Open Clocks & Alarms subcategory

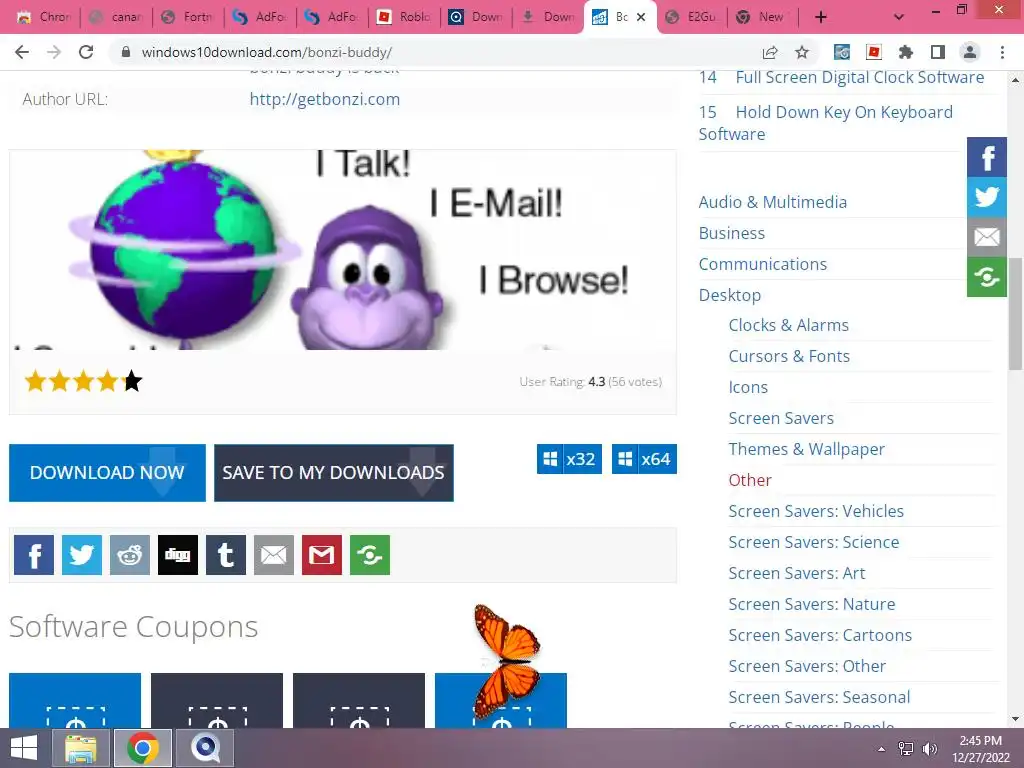(788, 325)
